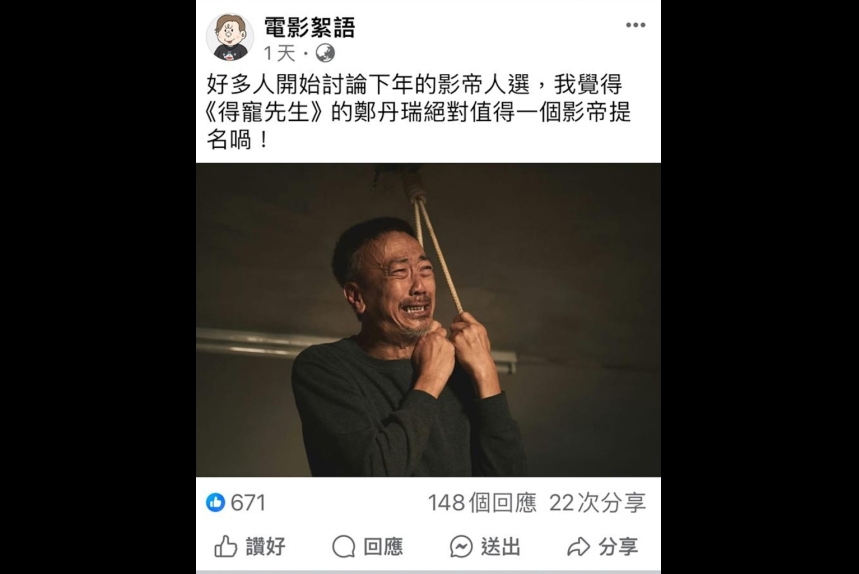Tap the Messenger 送出 icon
The height and width of the screenshot is (574, 859).
[x=461, y=547]
